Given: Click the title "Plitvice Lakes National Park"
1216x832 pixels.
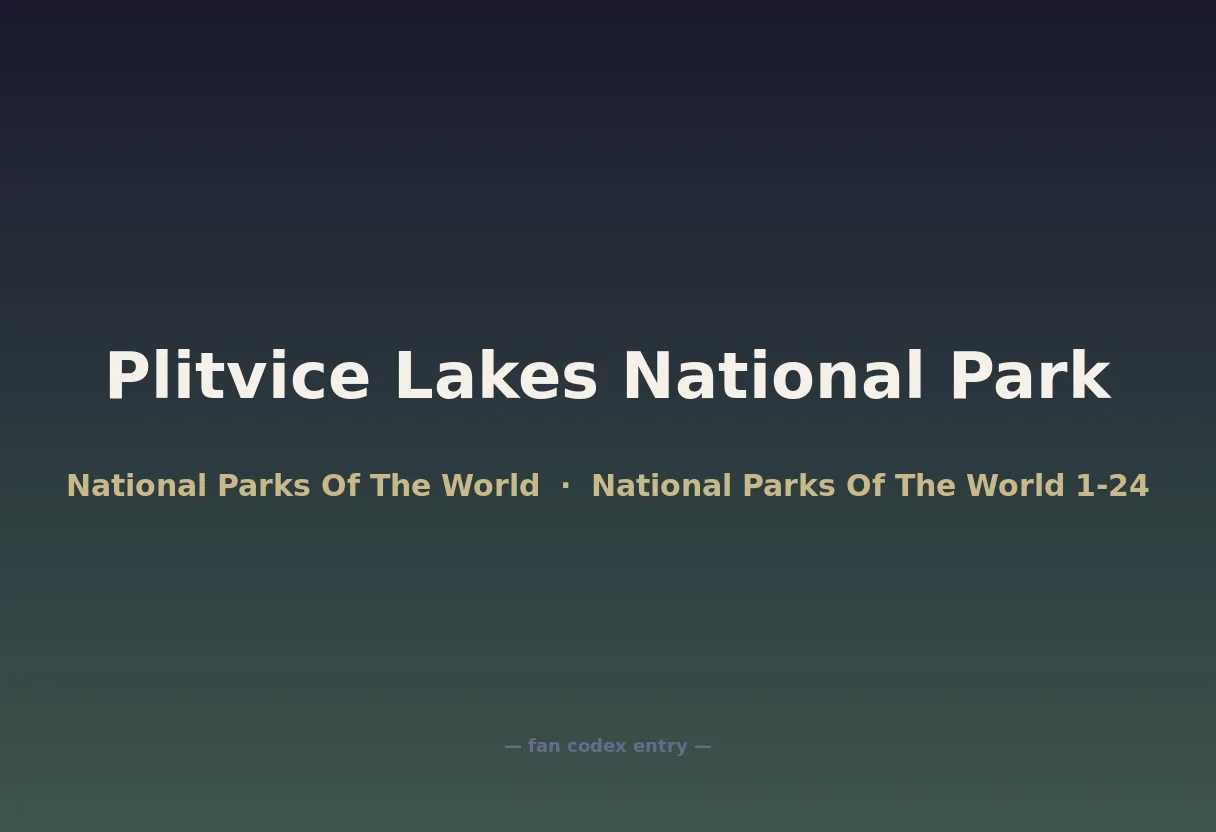Looking at the screenshot, I should pyautogui.click(x=608, y=377).
